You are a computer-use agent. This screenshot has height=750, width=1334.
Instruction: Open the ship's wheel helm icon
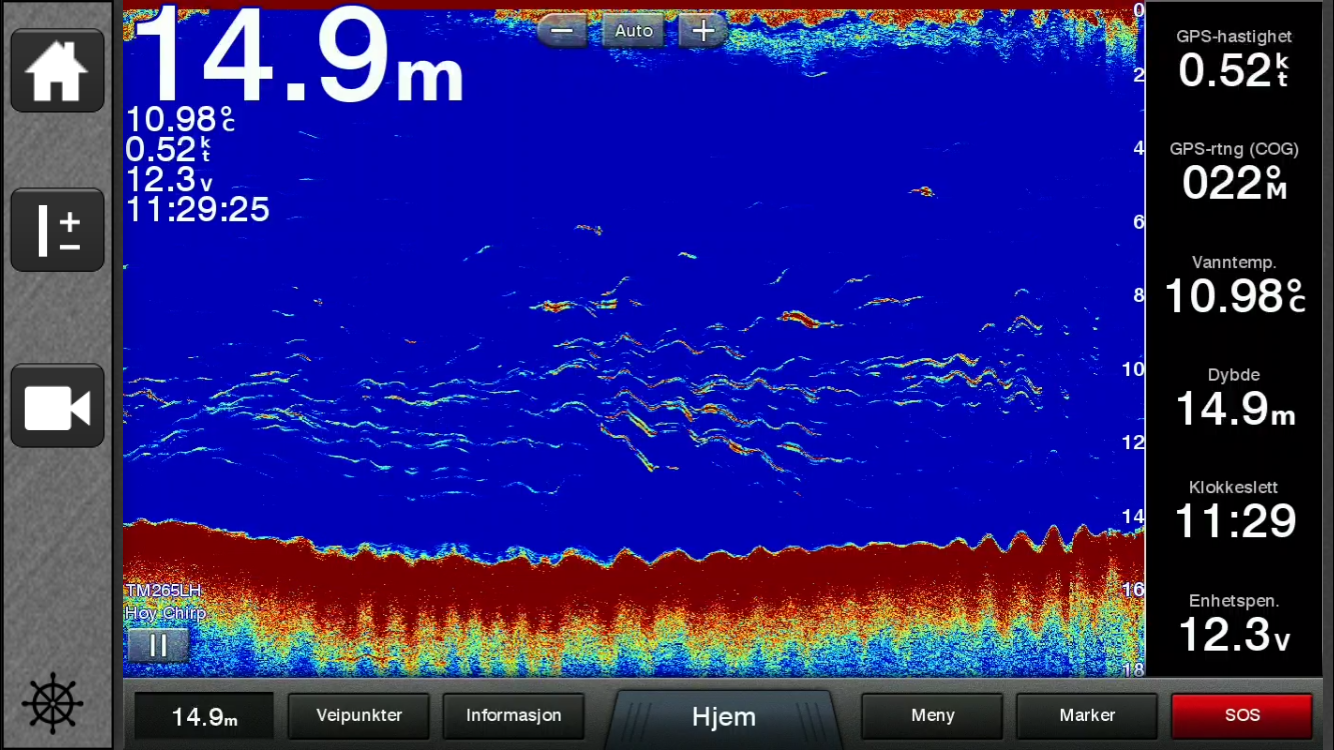(52, 702)
